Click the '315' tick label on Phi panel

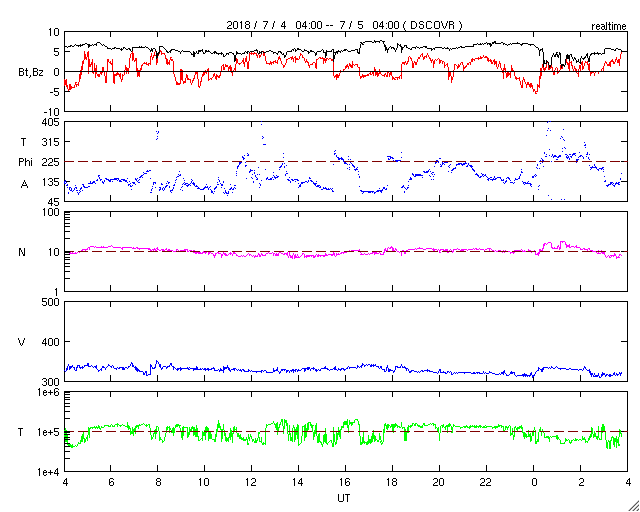(x=51, y=142)
